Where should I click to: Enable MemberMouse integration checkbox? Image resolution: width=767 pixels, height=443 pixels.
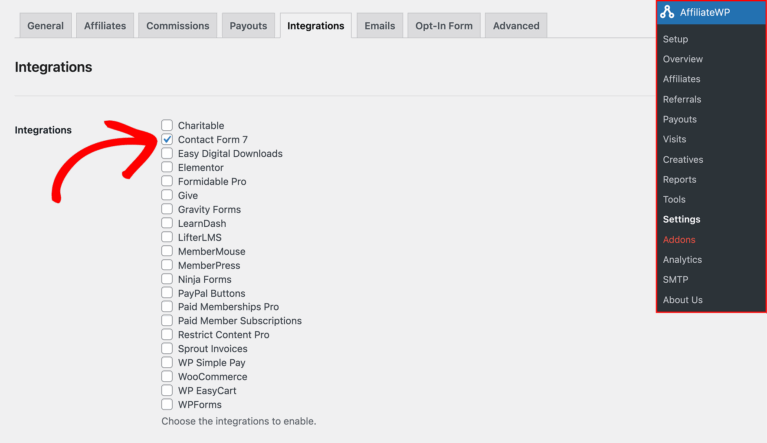(167, 251)
